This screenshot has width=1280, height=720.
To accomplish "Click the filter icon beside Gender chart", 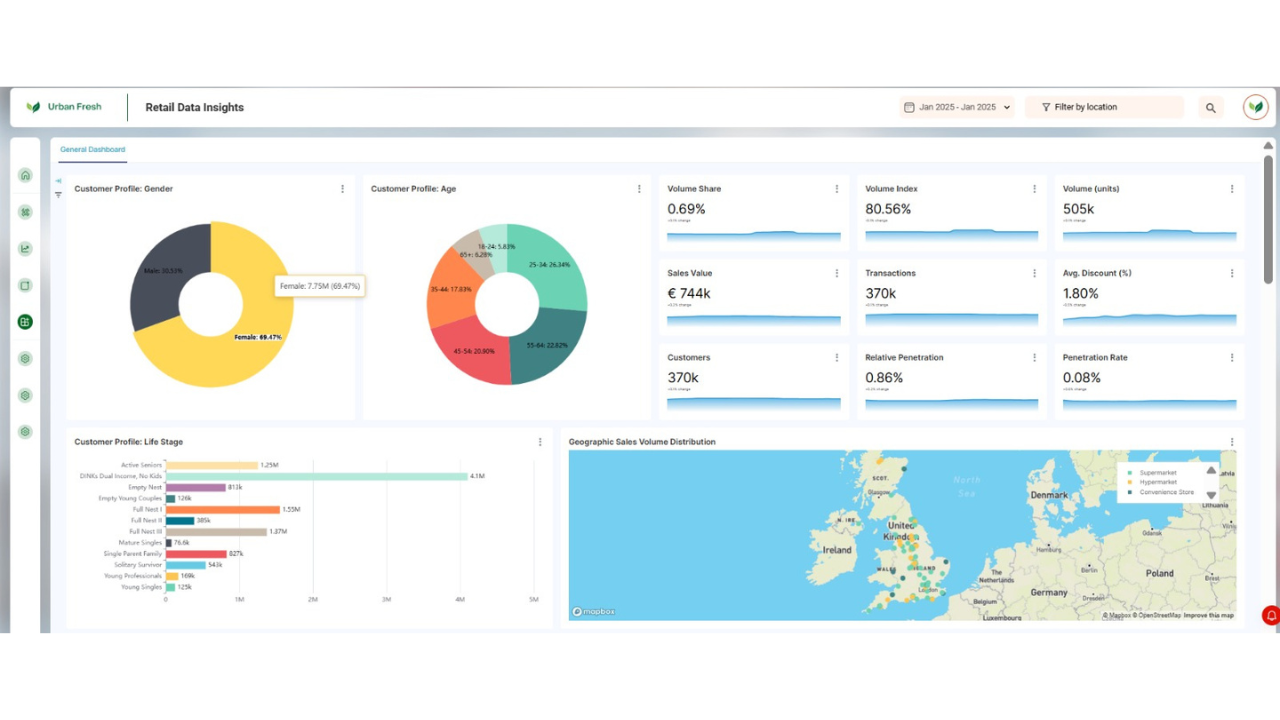I will point(58,195).
